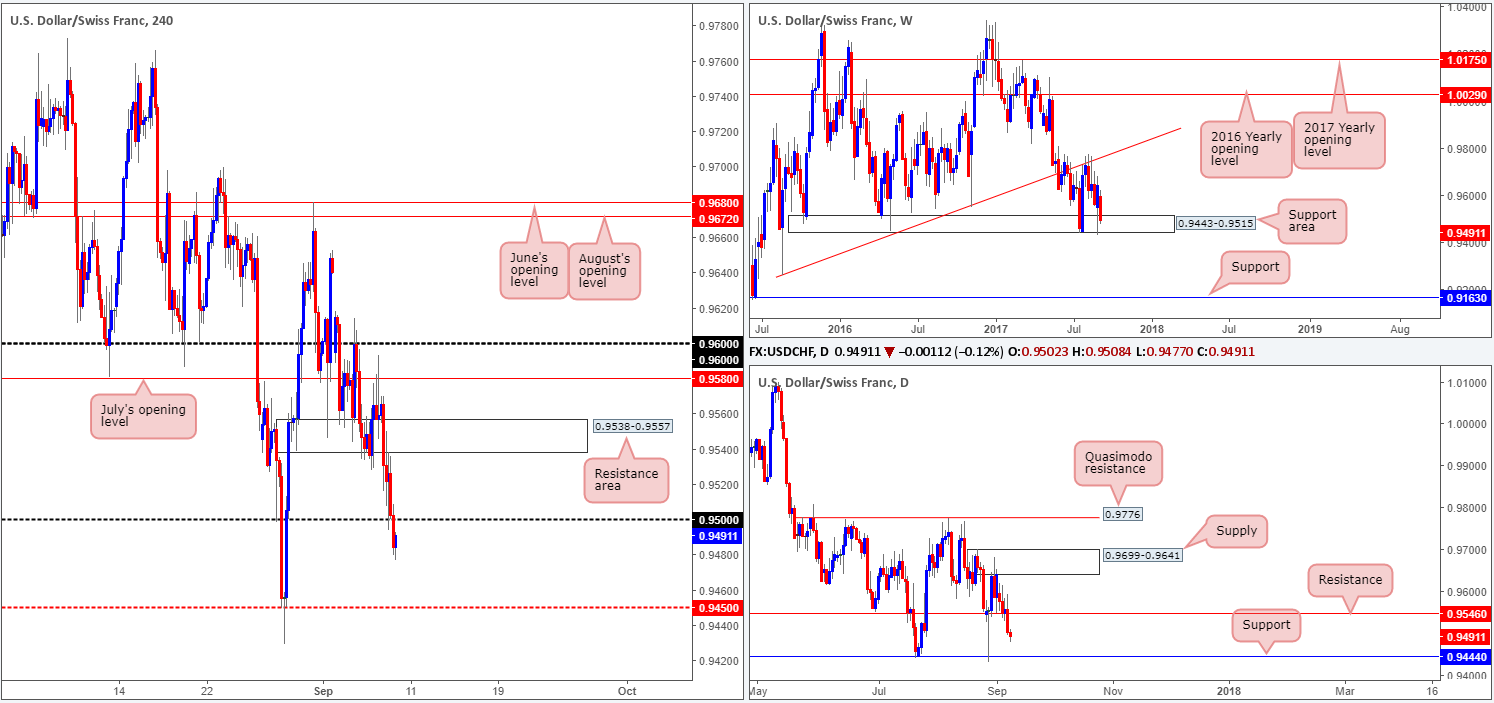Click the black 0.95000 price label
This screenshot has height=703, width=1494.
[x=715, y=520]
